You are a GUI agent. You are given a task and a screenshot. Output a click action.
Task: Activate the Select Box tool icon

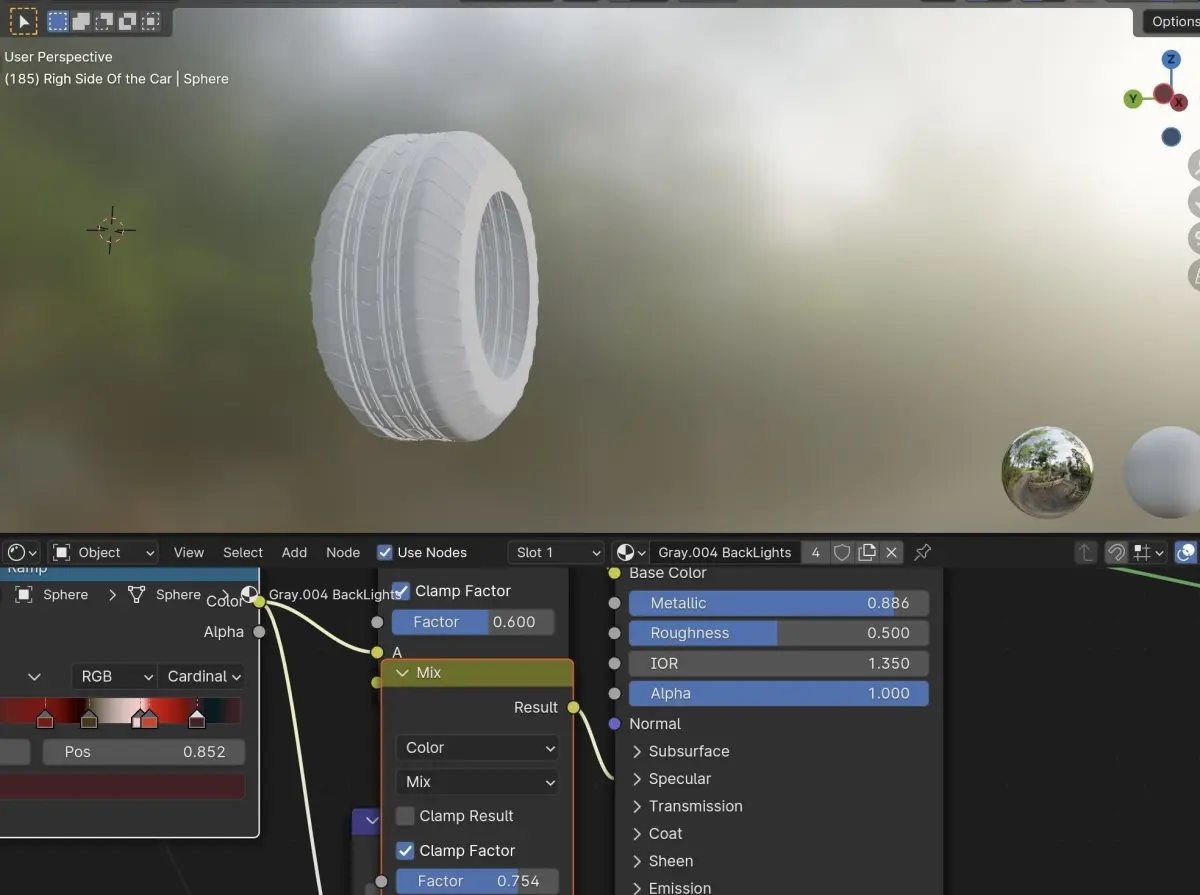point(24,20)
